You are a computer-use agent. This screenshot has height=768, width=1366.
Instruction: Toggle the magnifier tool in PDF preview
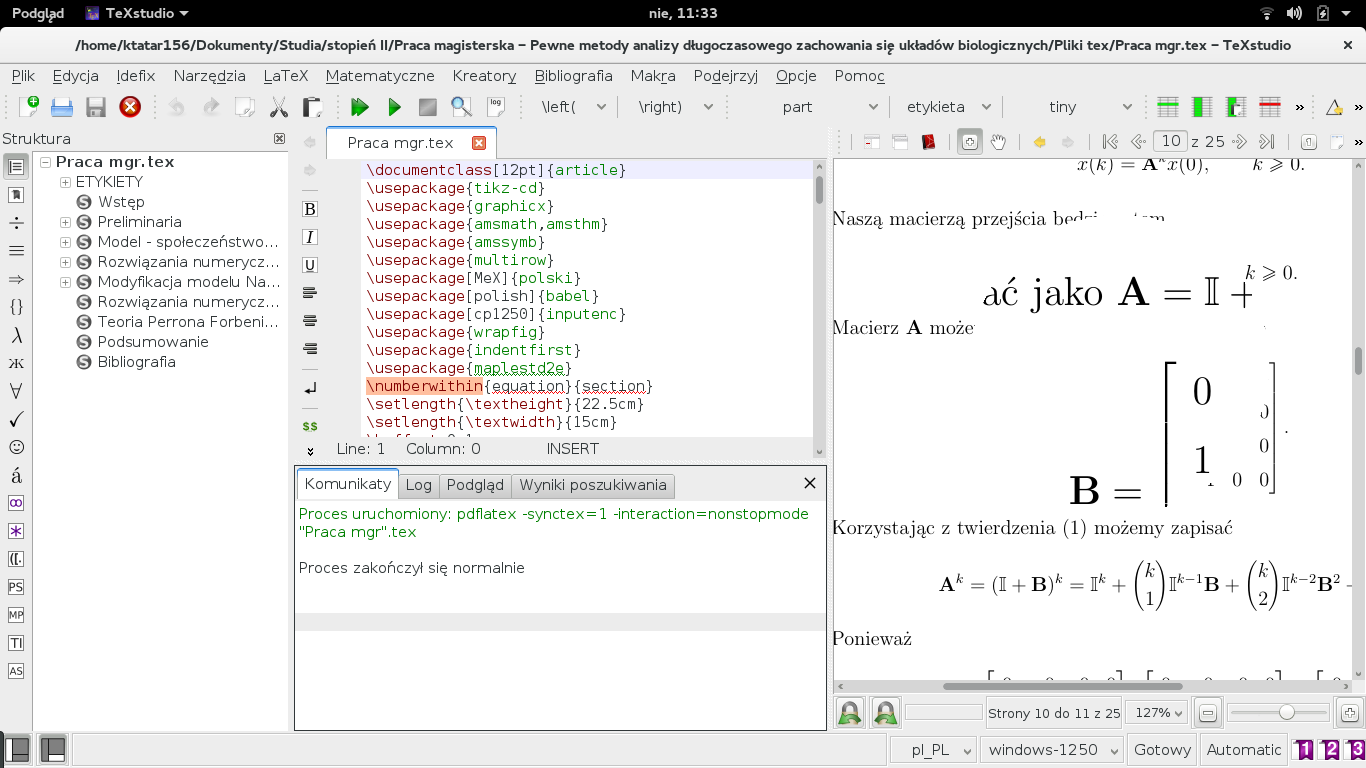(968, 142)
